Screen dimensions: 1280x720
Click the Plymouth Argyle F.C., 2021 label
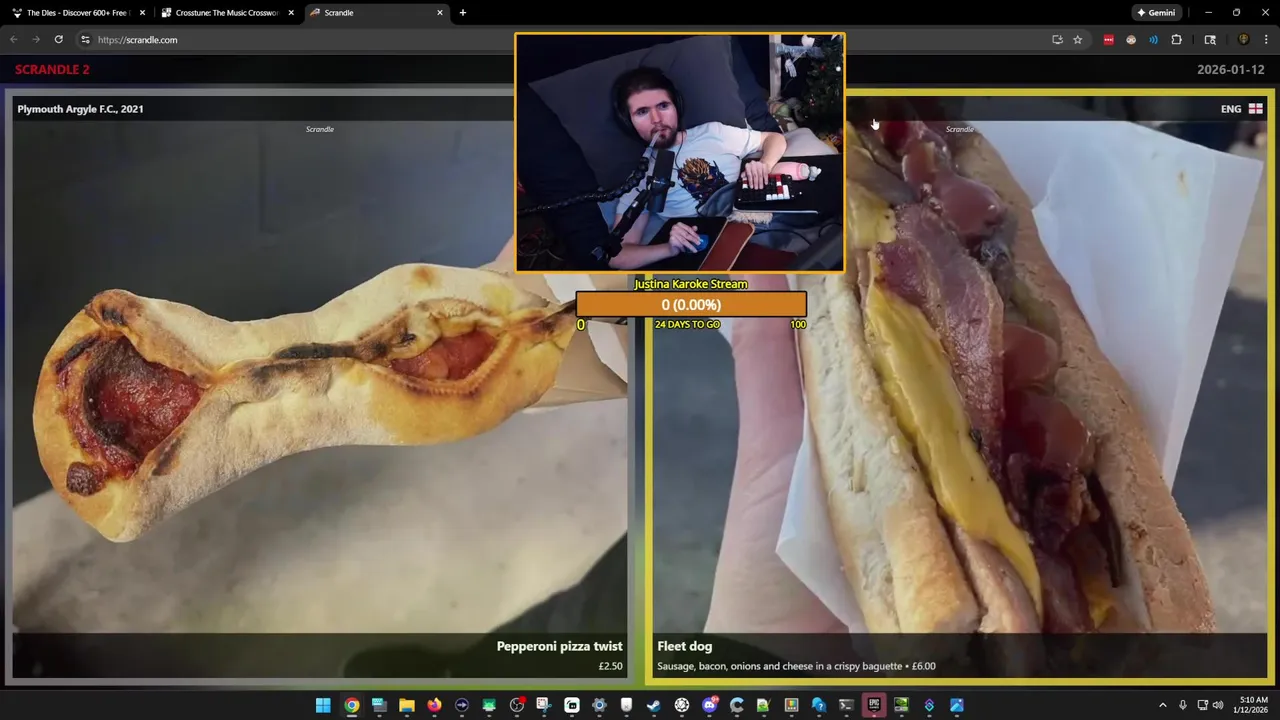coord(80,109)
